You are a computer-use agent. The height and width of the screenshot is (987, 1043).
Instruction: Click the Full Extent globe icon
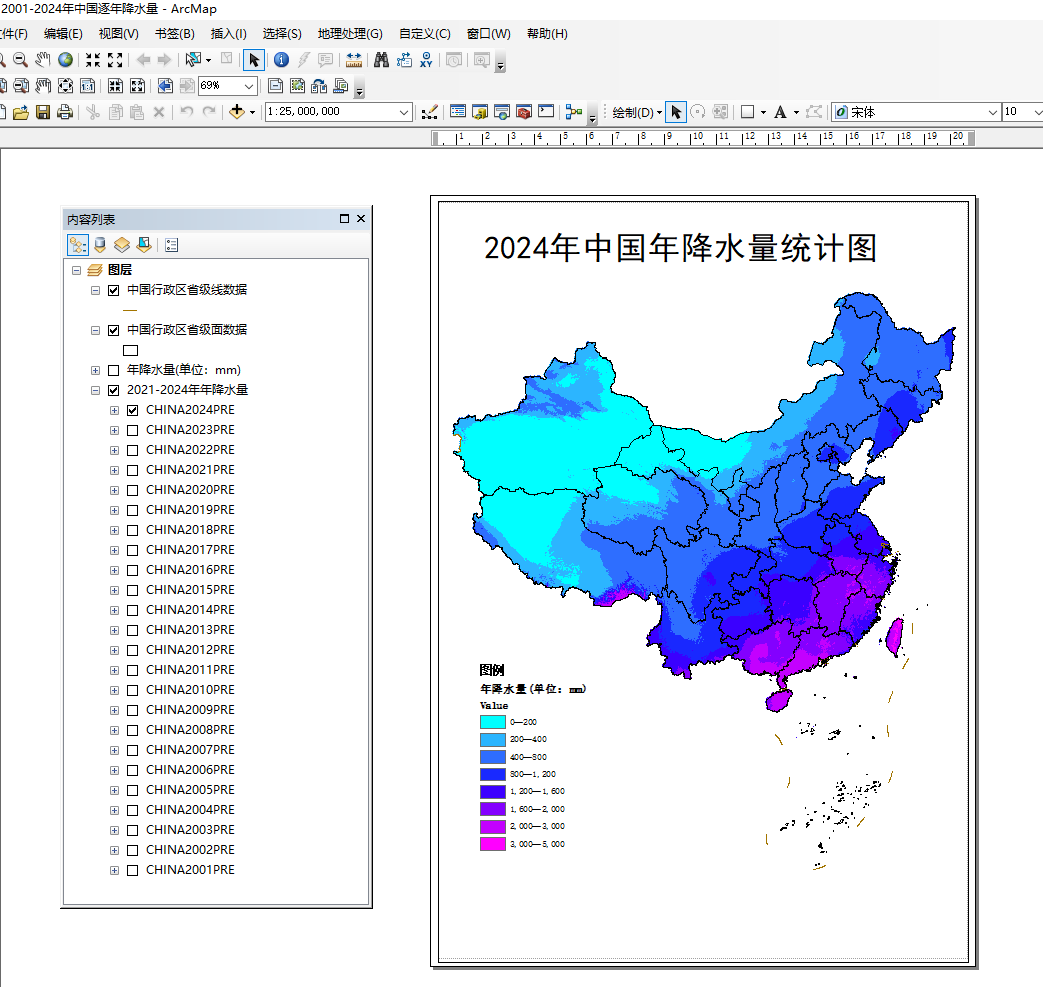[x=65, y=60]
